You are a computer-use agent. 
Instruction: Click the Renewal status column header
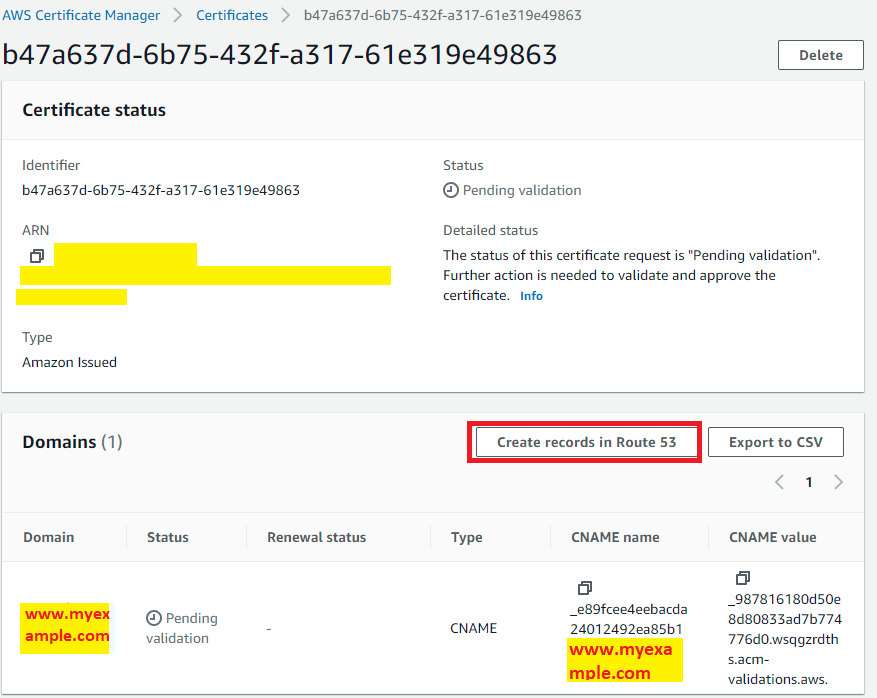[x=316, y=537]
